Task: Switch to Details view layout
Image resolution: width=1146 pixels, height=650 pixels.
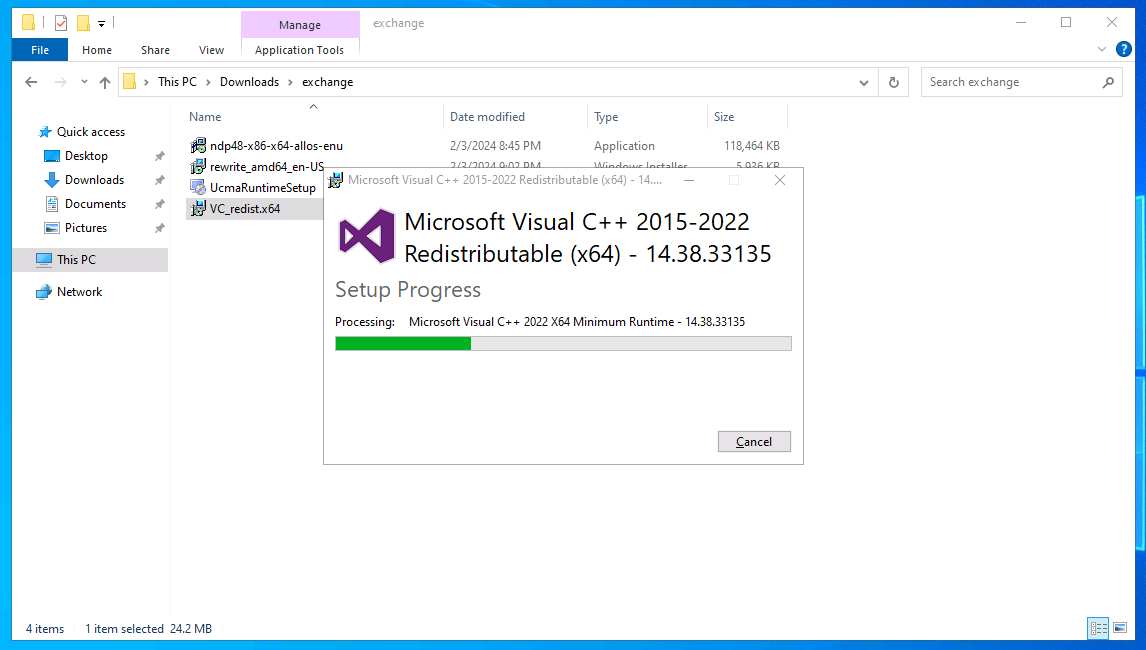Action: [x=1098, y=628]
